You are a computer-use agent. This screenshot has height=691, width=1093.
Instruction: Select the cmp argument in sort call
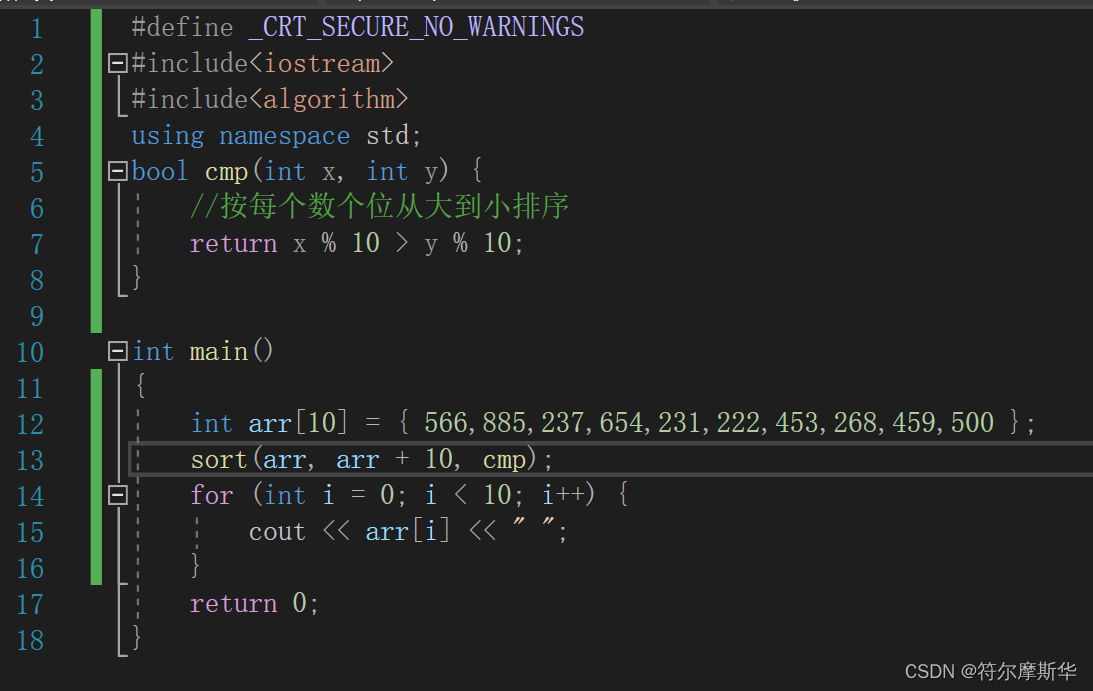[505, 458]
